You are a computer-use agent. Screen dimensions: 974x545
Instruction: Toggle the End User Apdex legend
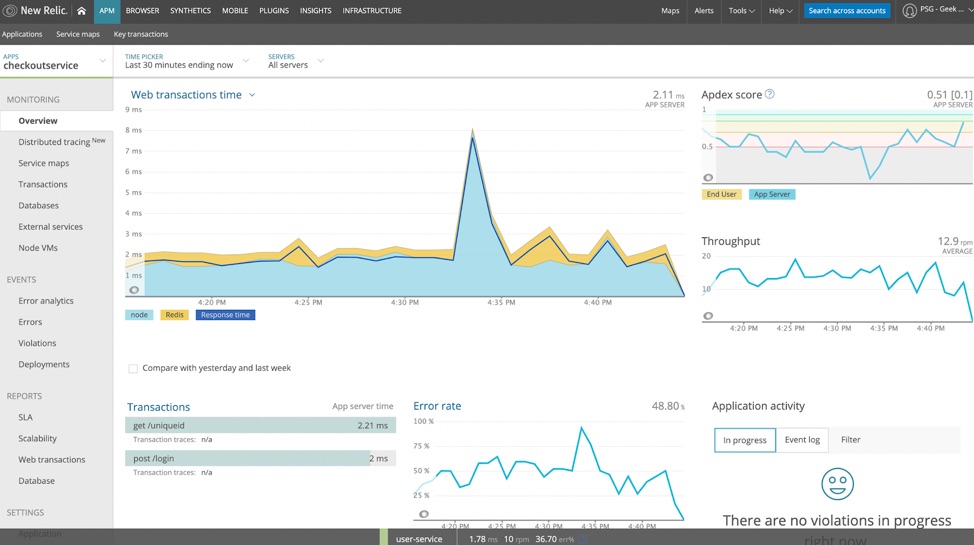721,195
